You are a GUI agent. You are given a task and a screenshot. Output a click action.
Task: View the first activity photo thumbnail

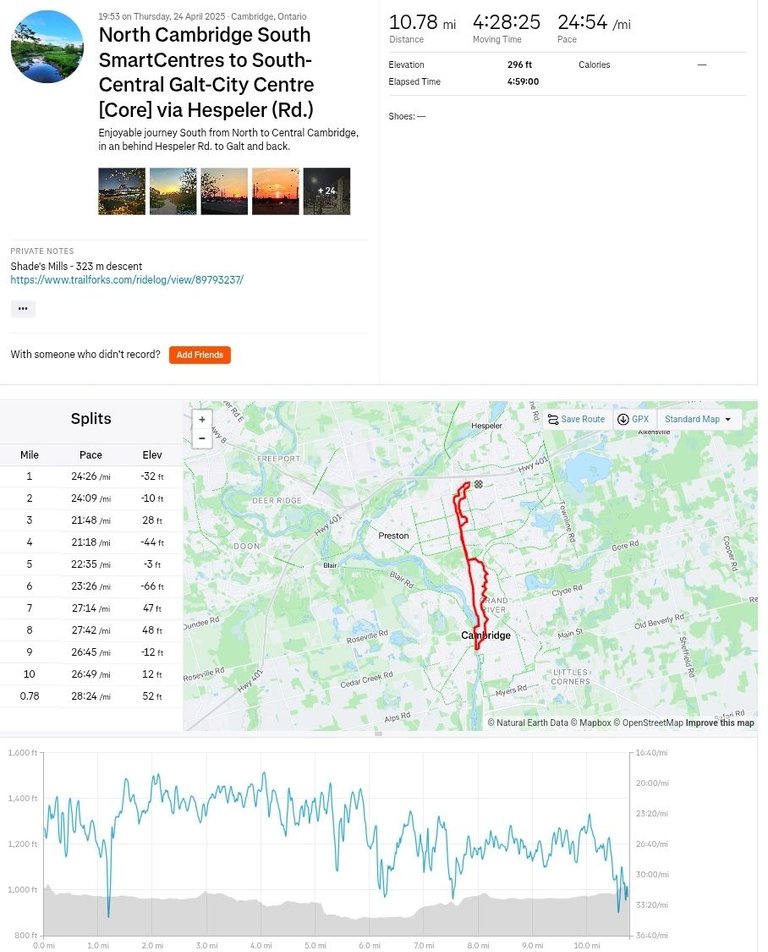click(x=122, y=191)
